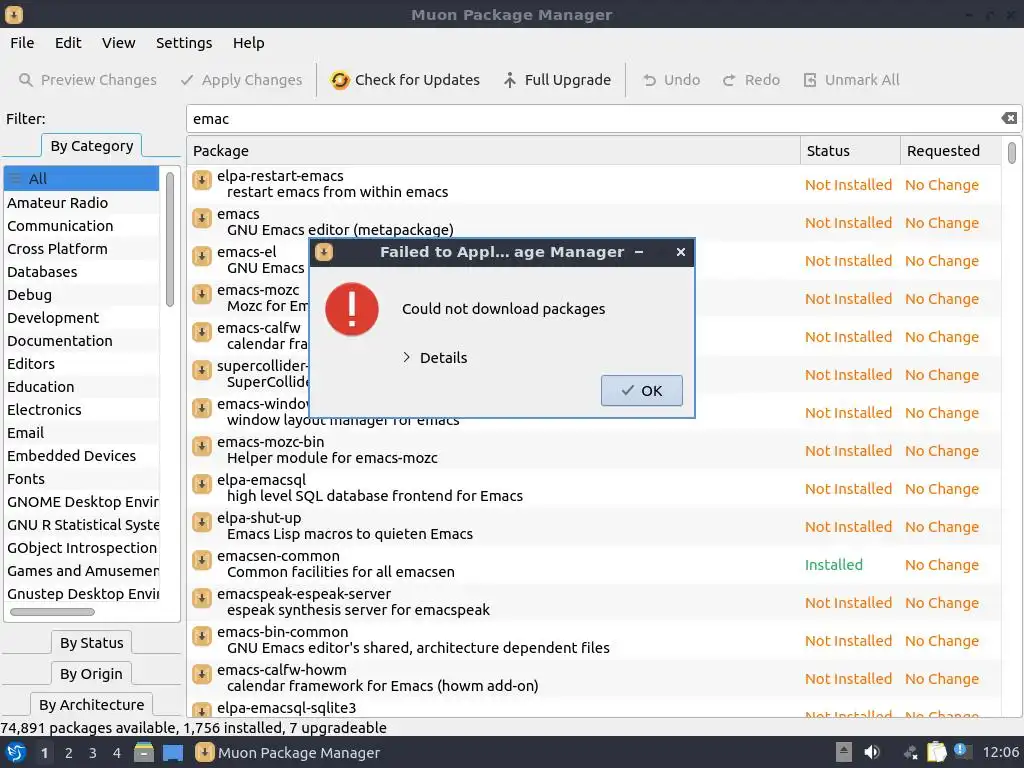Click the removable media eject tray icon
Viewport: 1024px width, 768px height.
844,752
